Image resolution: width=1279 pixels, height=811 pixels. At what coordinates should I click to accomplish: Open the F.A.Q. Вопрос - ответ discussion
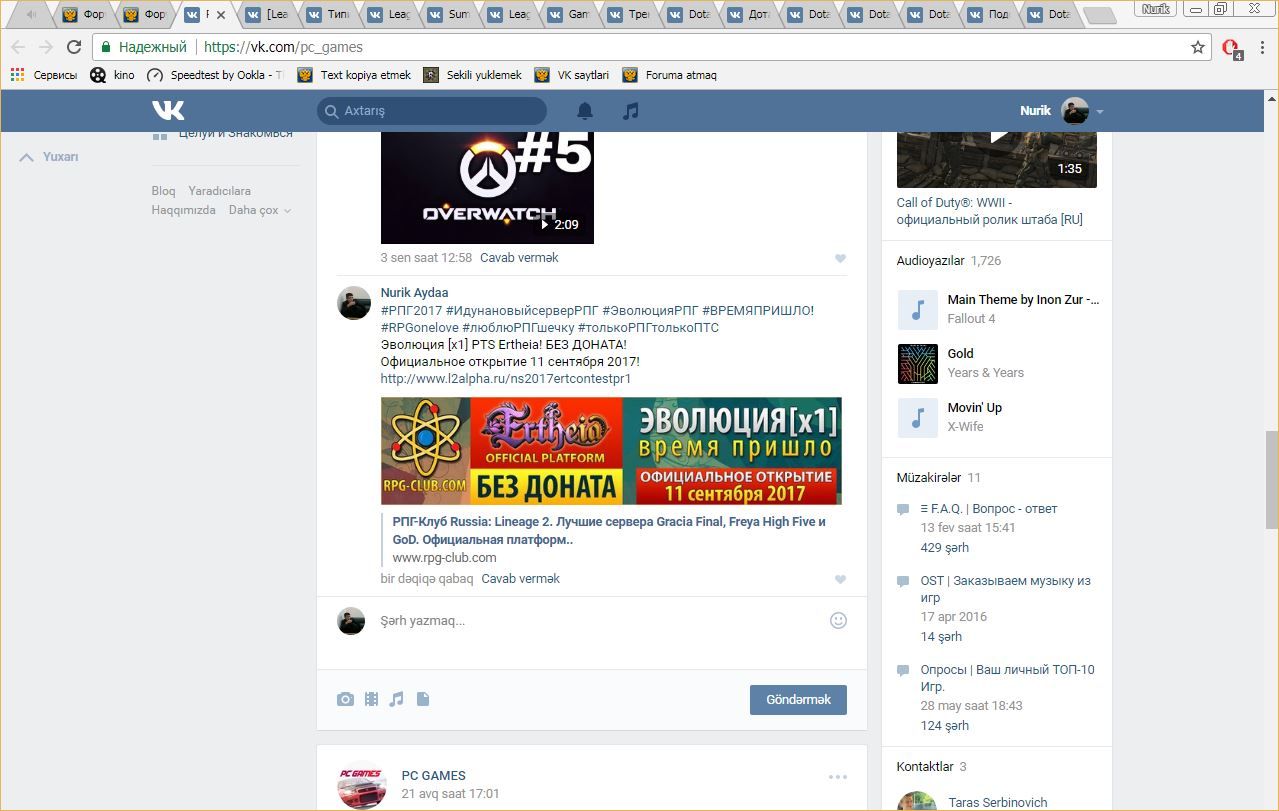click(989, 509)
